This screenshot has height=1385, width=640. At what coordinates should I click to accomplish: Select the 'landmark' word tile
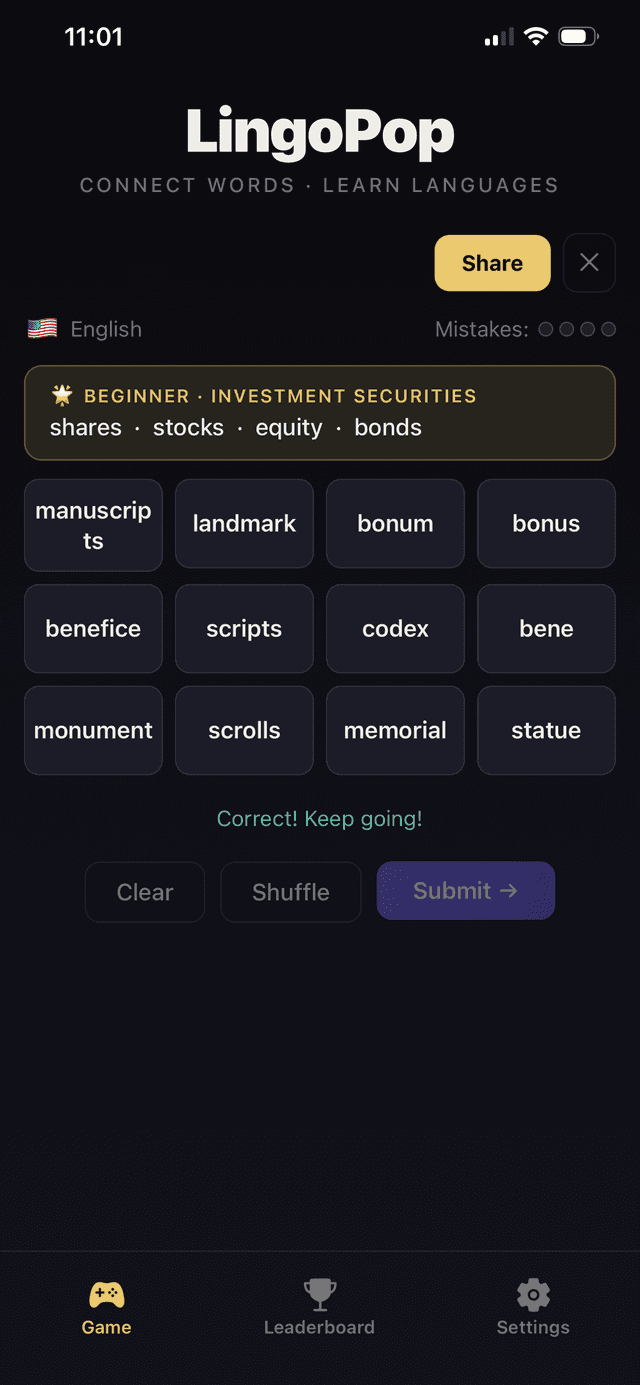[x=244, y=524]
